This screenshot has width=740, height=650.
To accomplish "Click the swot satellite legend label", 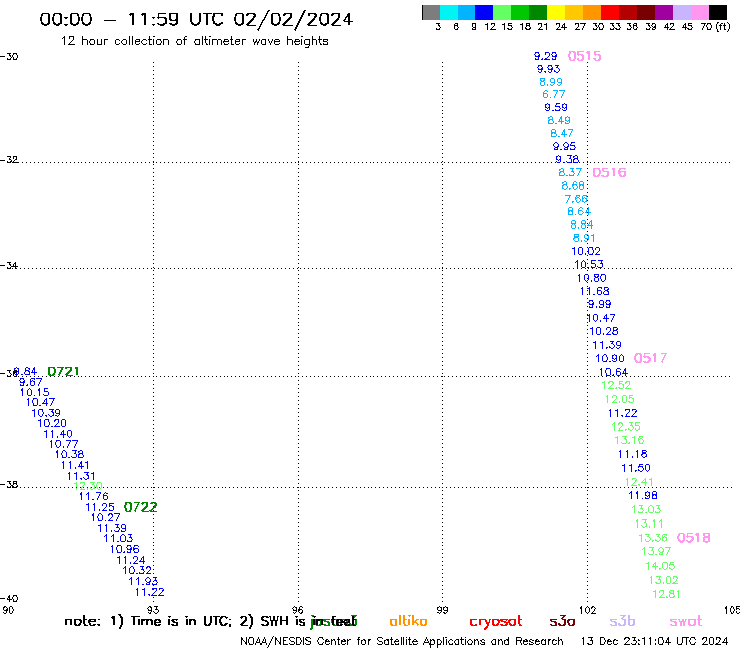I will coord(686,622).
